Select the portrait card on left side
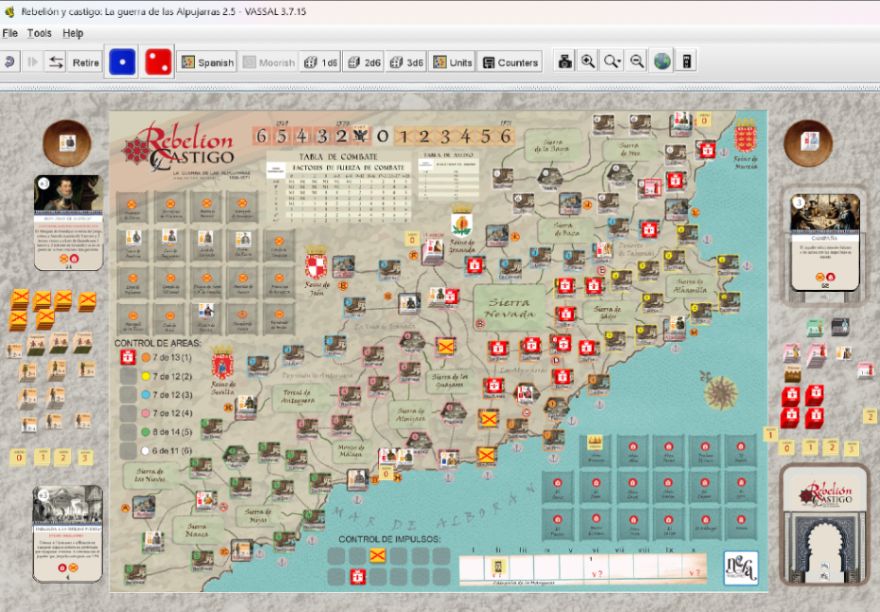The height and width of the screenshot is (612, 880). 68,222
